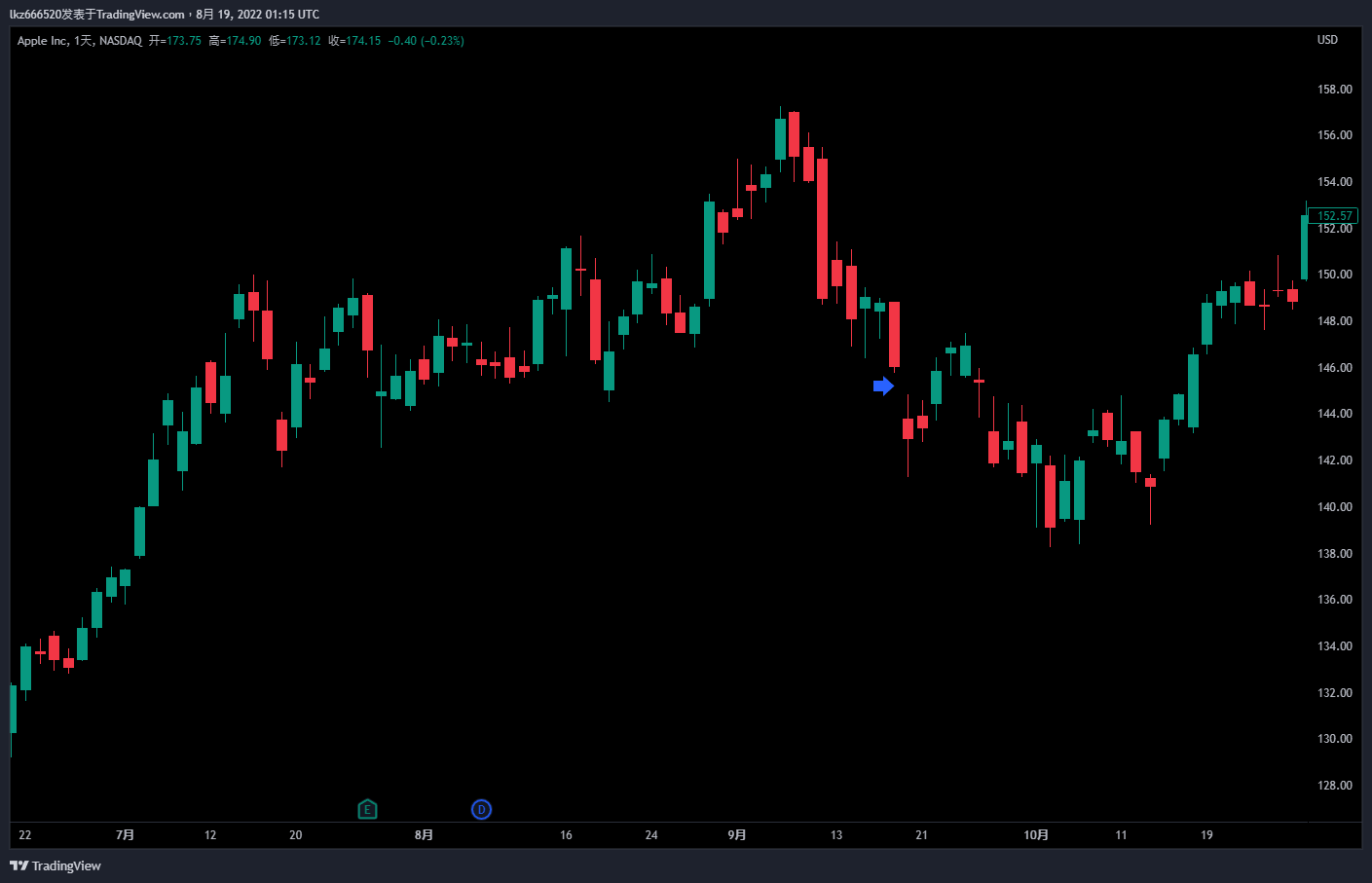
Task: Select the 9月 date on time axis
Action: pos(737,835)
